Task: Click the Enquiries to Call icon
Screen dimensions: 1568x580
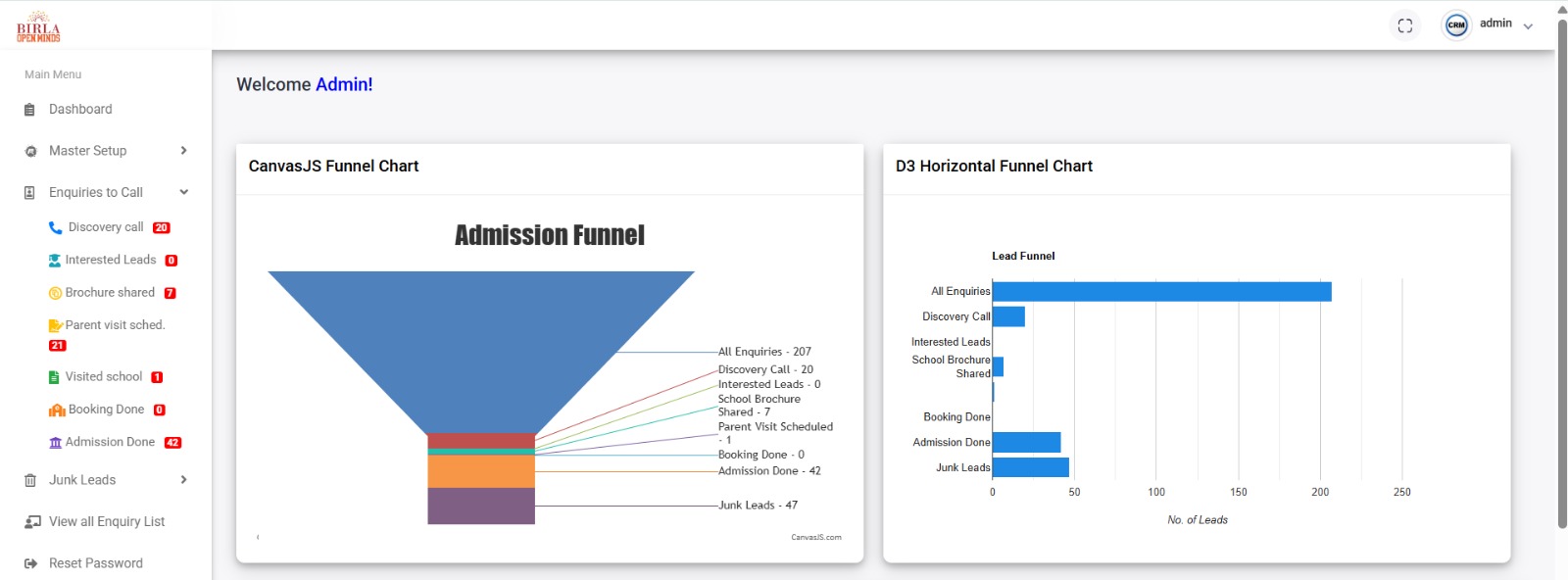Action: click(29, 193)
